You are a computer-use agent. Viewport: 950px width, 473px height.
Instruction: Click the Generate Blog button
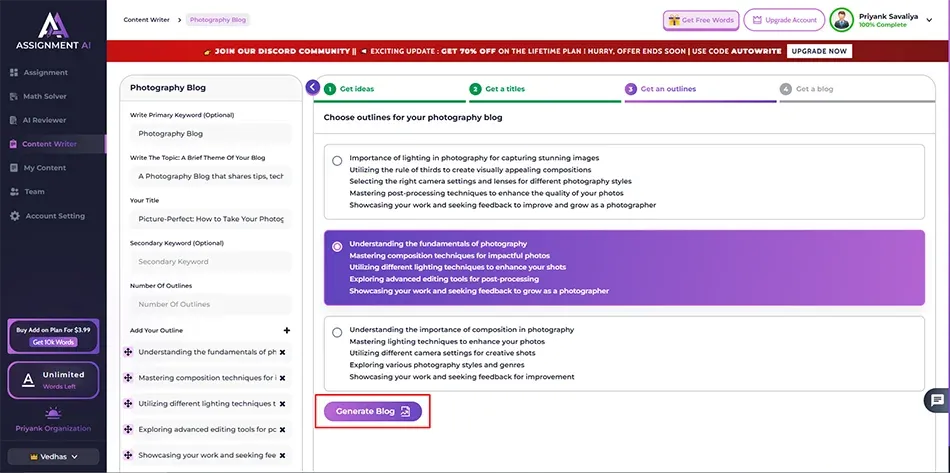pos(372,411)
